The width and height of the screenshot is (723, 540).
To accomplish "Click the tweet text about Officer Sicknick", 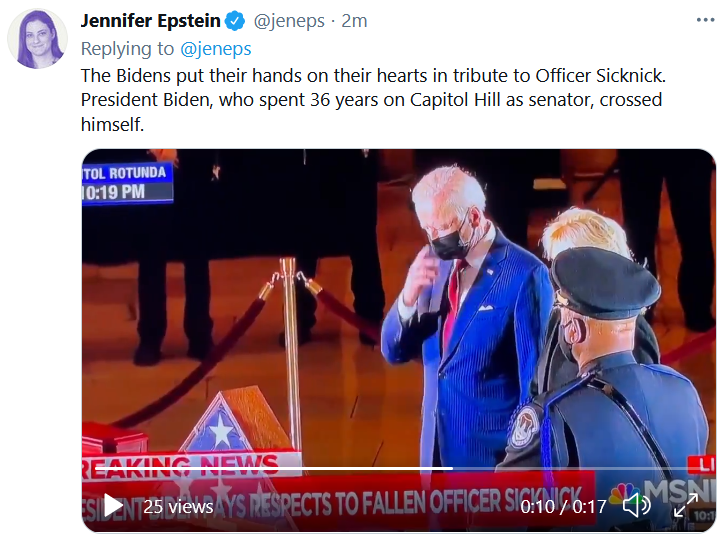I will pos(370,101).
